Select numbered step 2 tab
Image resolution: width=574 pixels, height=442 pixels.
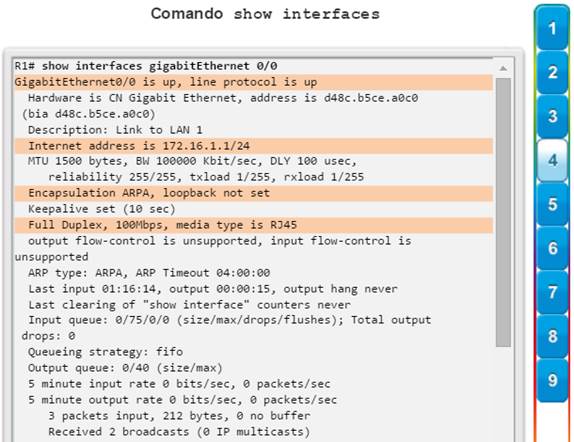[x=552, y=72]
